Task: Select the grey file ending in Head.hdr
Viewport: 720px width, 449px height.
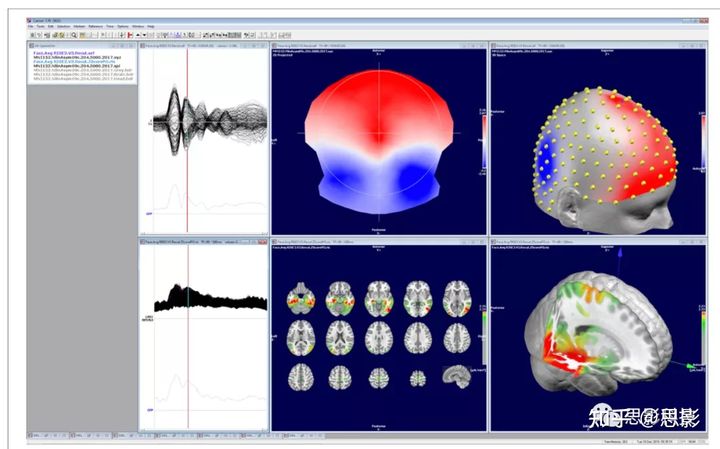Action: 83,79
